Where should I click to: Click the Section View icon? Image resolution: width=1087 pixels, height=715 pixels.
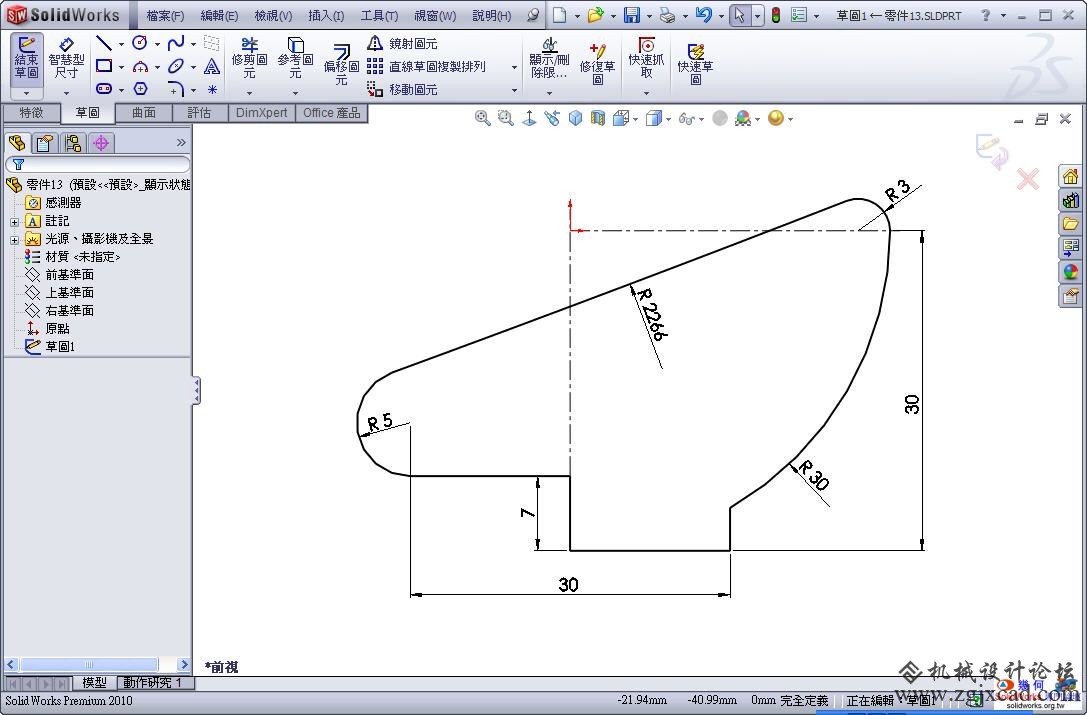click(598, 119)
